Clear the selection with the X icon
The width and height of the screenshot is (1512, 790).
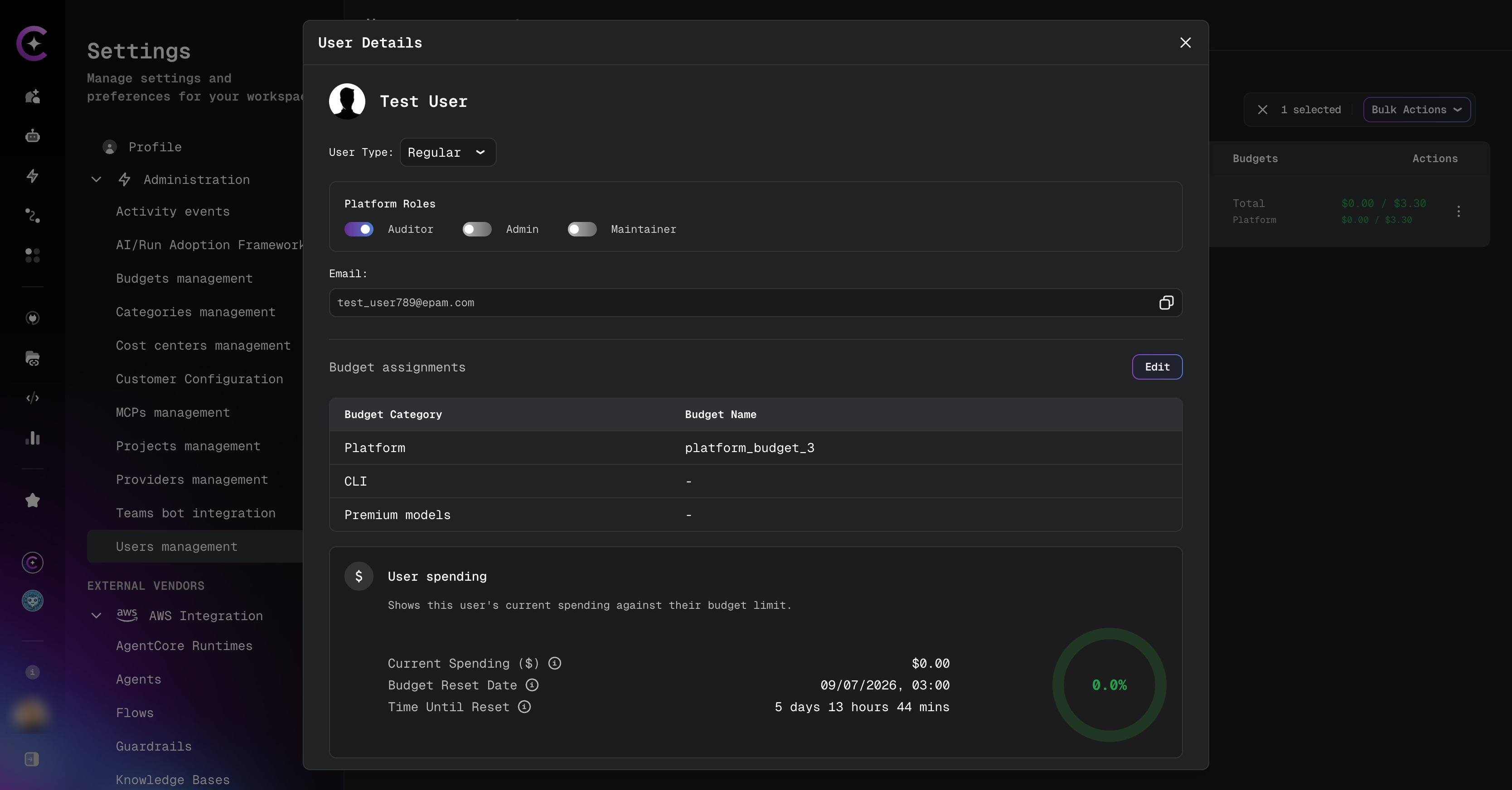(x=1263, y=110)
